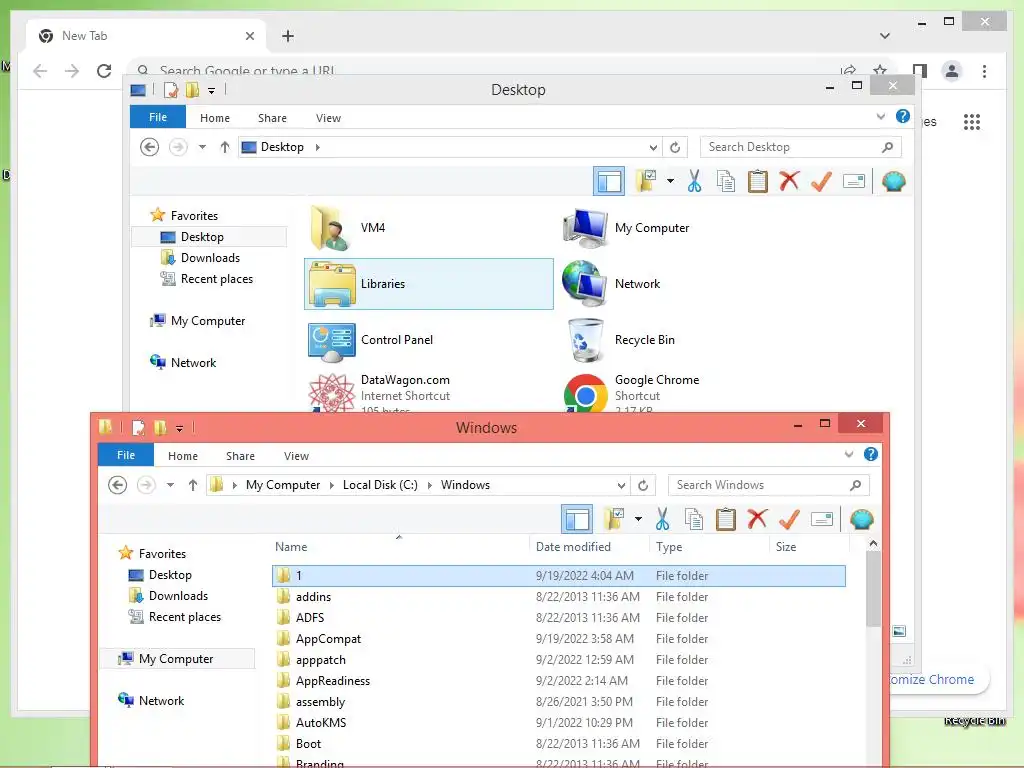Open the File tab in Windows window
Screen dimensions: 1024x768
pyautogui.click(x=126, y=455)
